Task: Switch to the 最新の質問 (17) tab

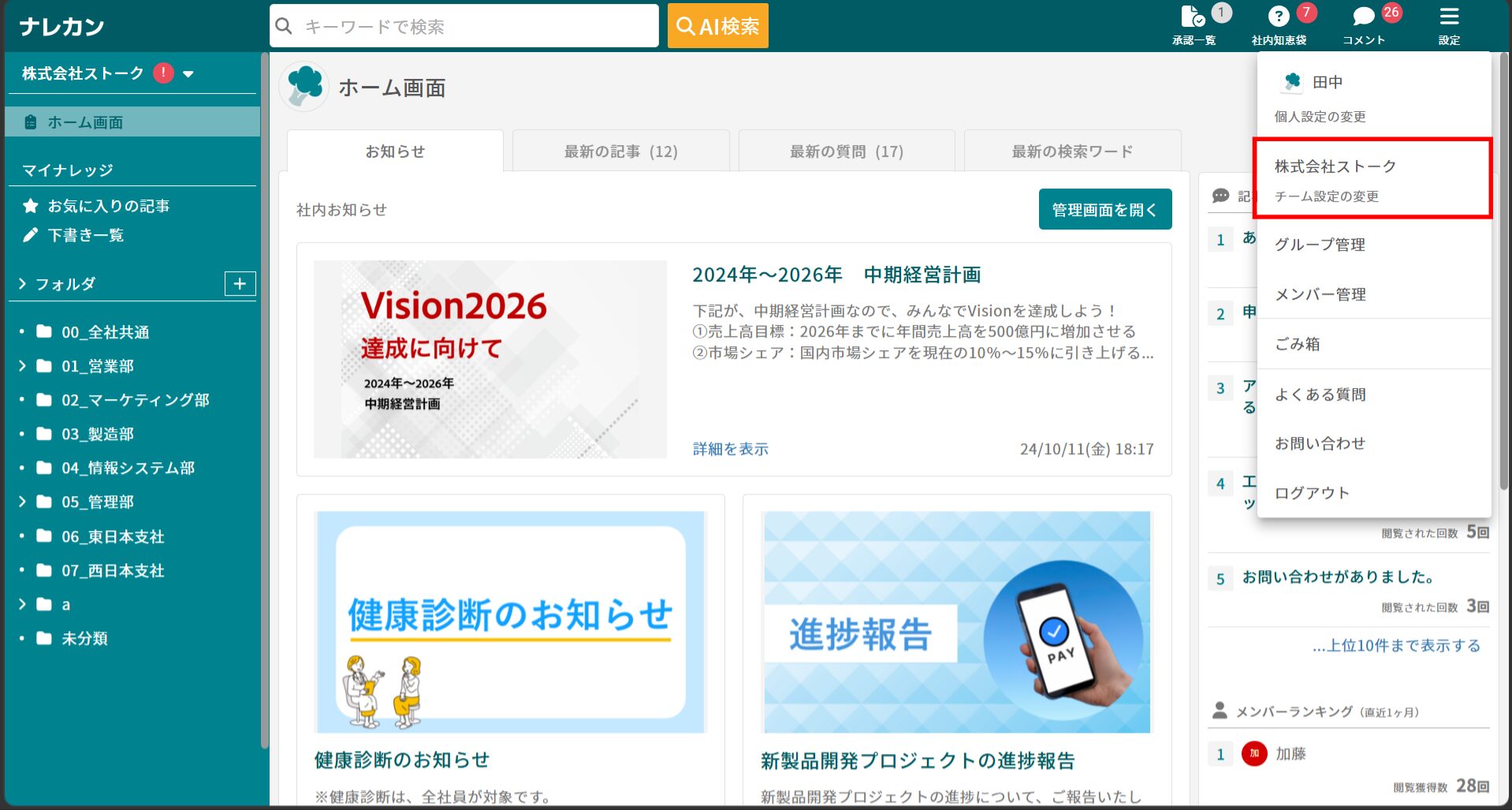Action: coord(847,151)
